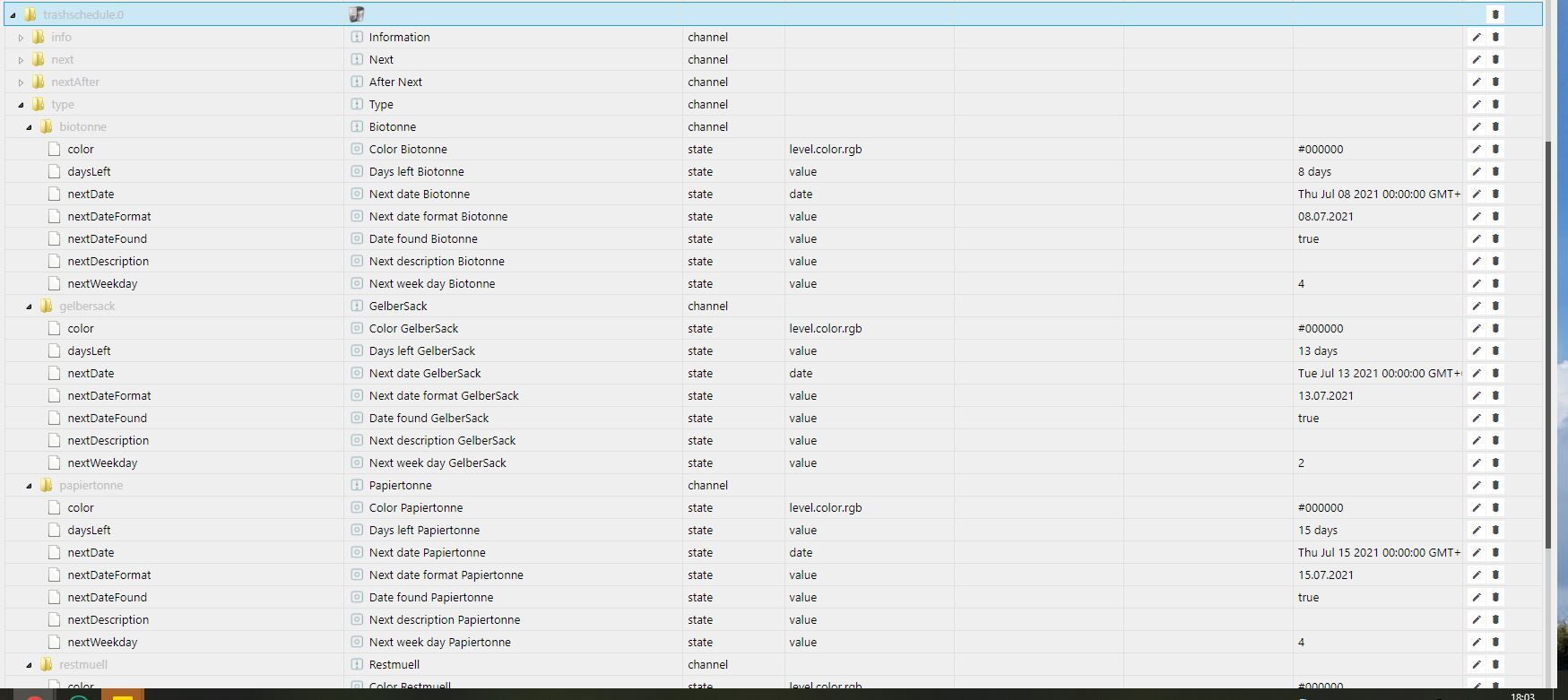The height and width of the screenshot is (700, 1568).
Task: Edit the info channel with its pencil icon
Action: 1477,37
